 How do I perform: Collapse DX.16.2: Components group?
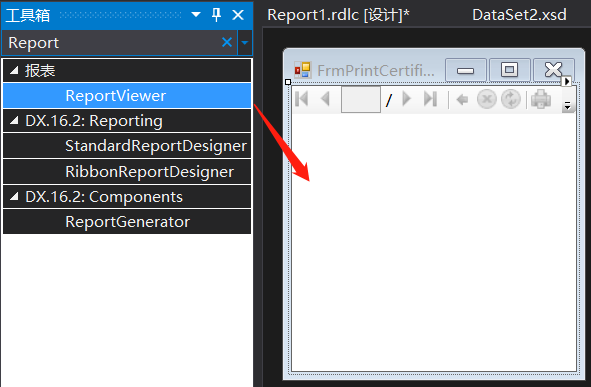[x=14, y=197]
